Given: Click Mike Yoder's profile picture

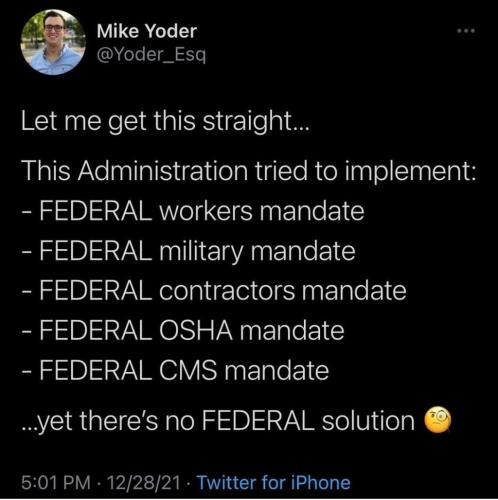Looking at the screenshot, I should click(x=53, y=42).
